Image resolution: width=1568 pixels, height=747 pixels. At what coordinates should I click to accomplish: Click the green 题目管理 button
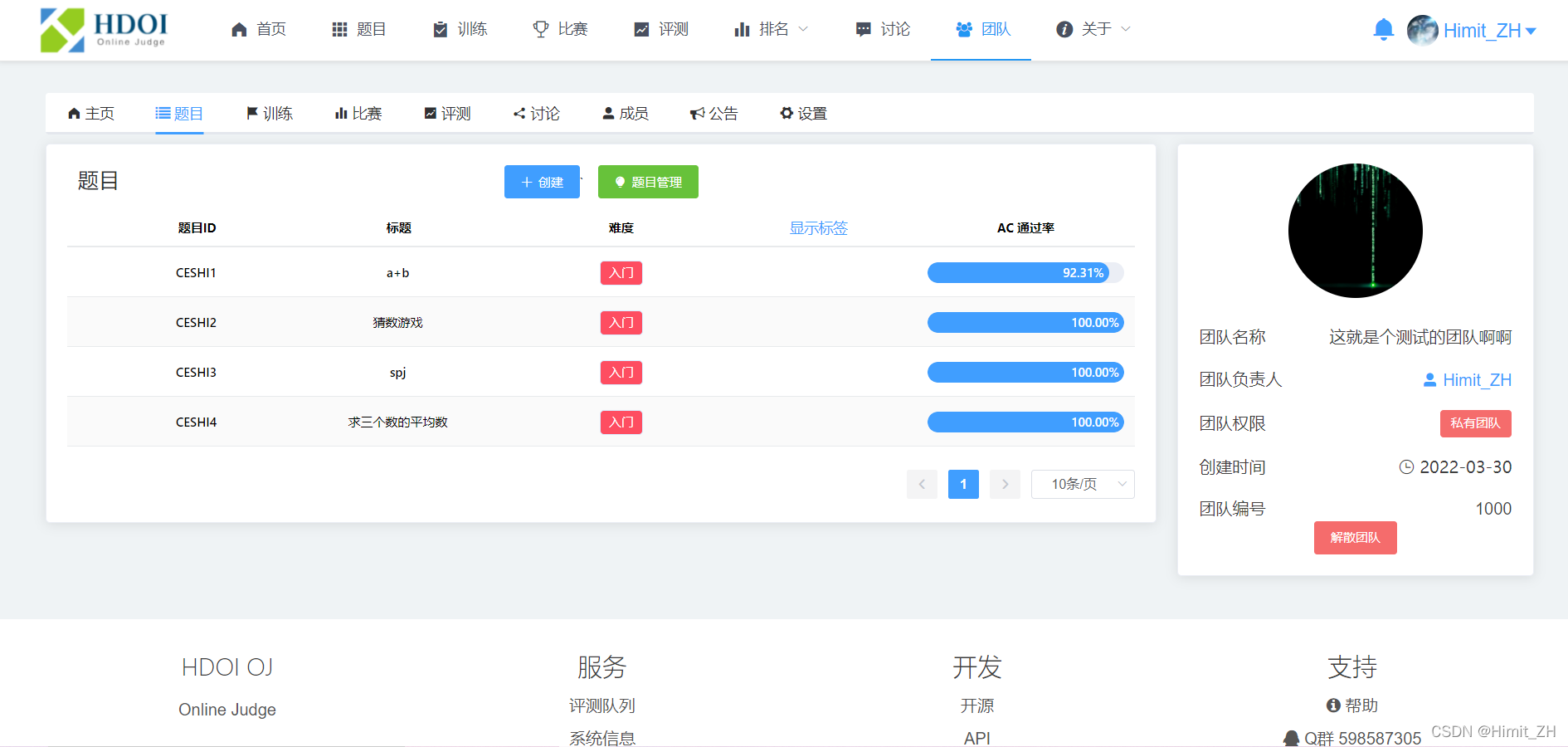648,182
